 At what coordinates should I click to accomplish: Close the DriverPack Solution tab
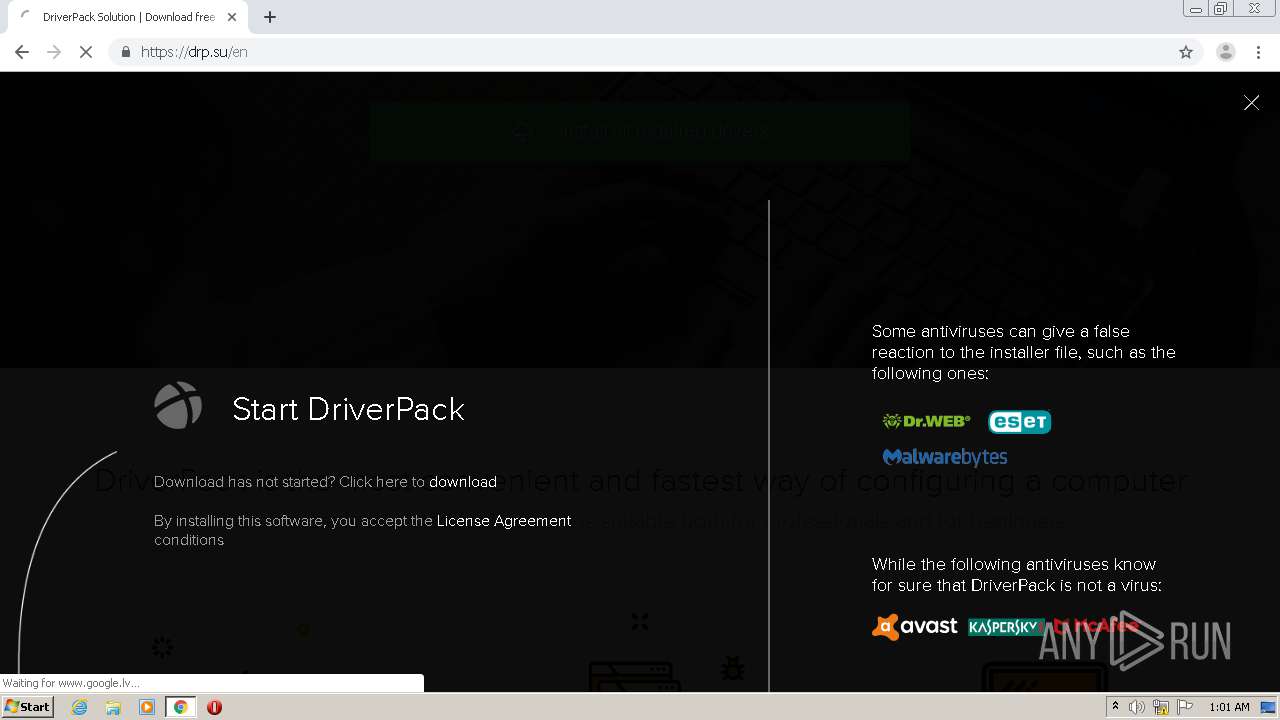click(232, 17)
